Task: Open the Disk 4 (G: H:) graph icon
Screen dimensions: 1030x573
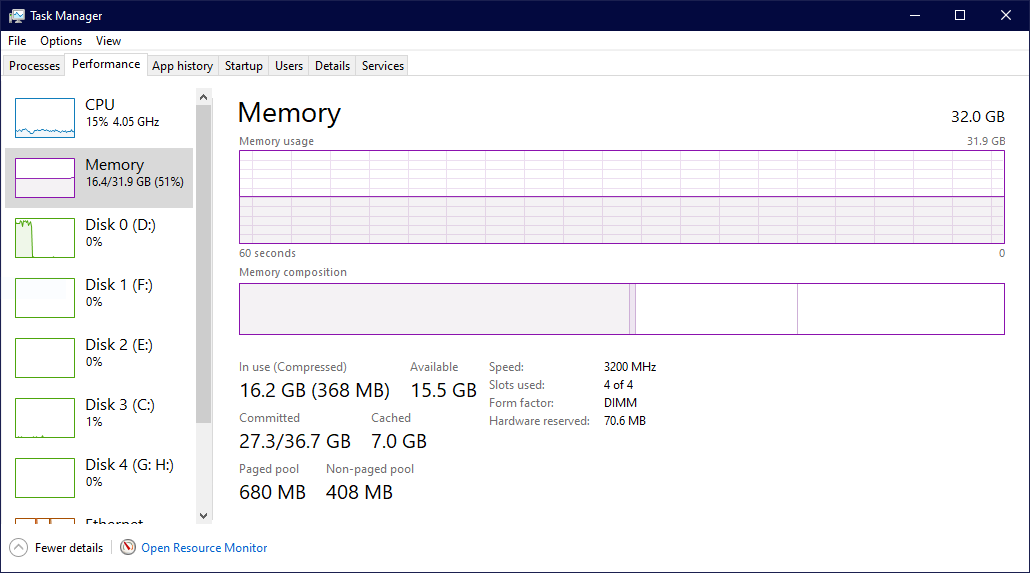Action: 45,478
